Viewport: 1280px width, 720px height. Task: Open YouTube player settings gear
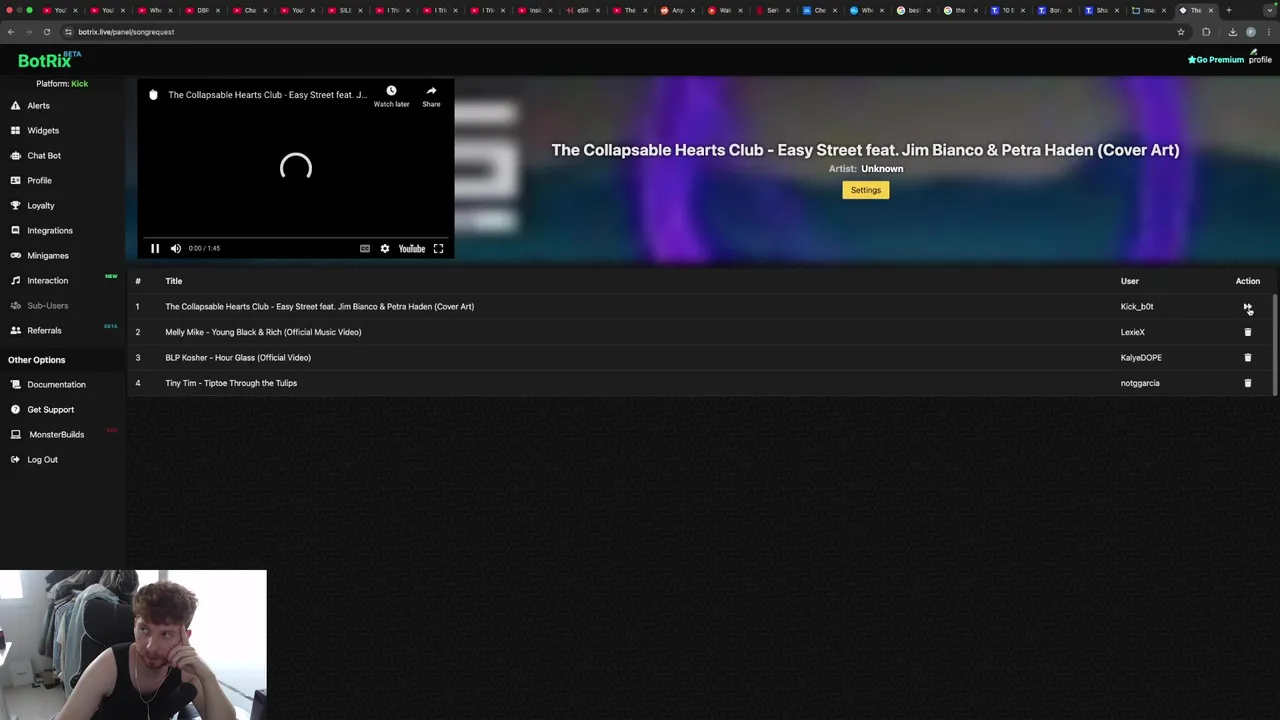pos(384,248)
